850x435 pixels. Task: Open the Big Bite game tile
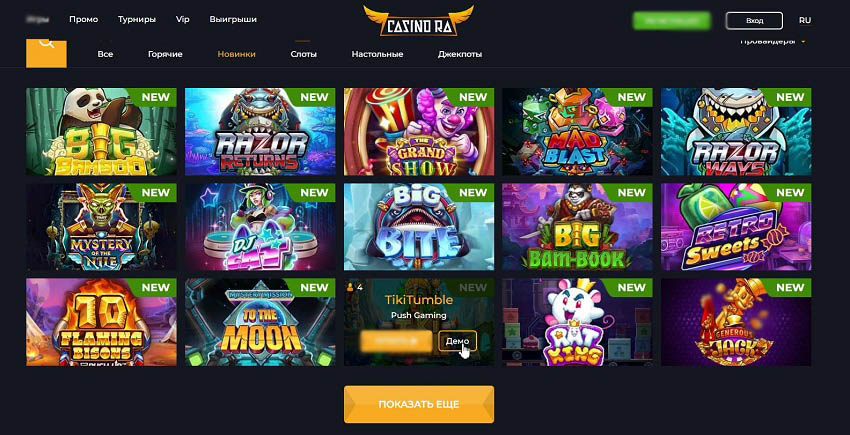click(419, 227)
